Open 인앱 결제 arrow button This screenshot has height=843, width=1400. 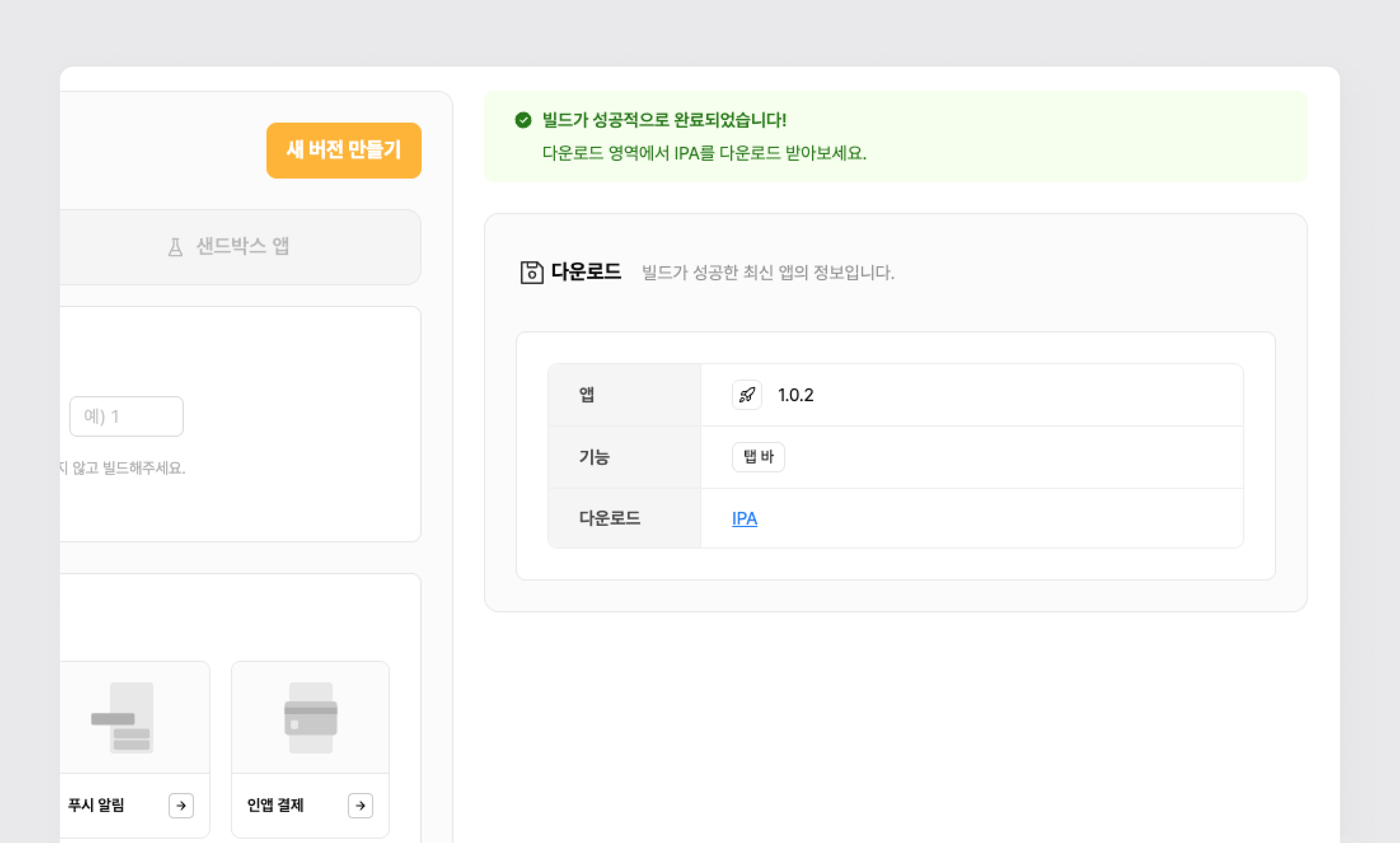360,805
